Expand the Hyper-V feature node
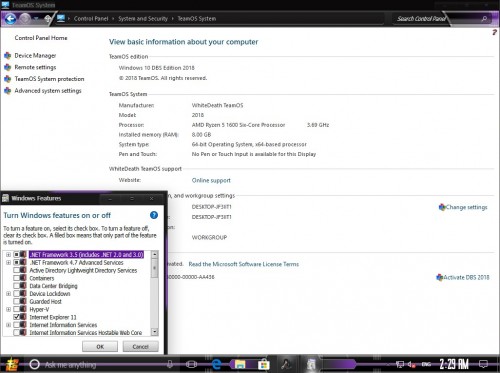This screenshot has height=373, width=500. 8,309
